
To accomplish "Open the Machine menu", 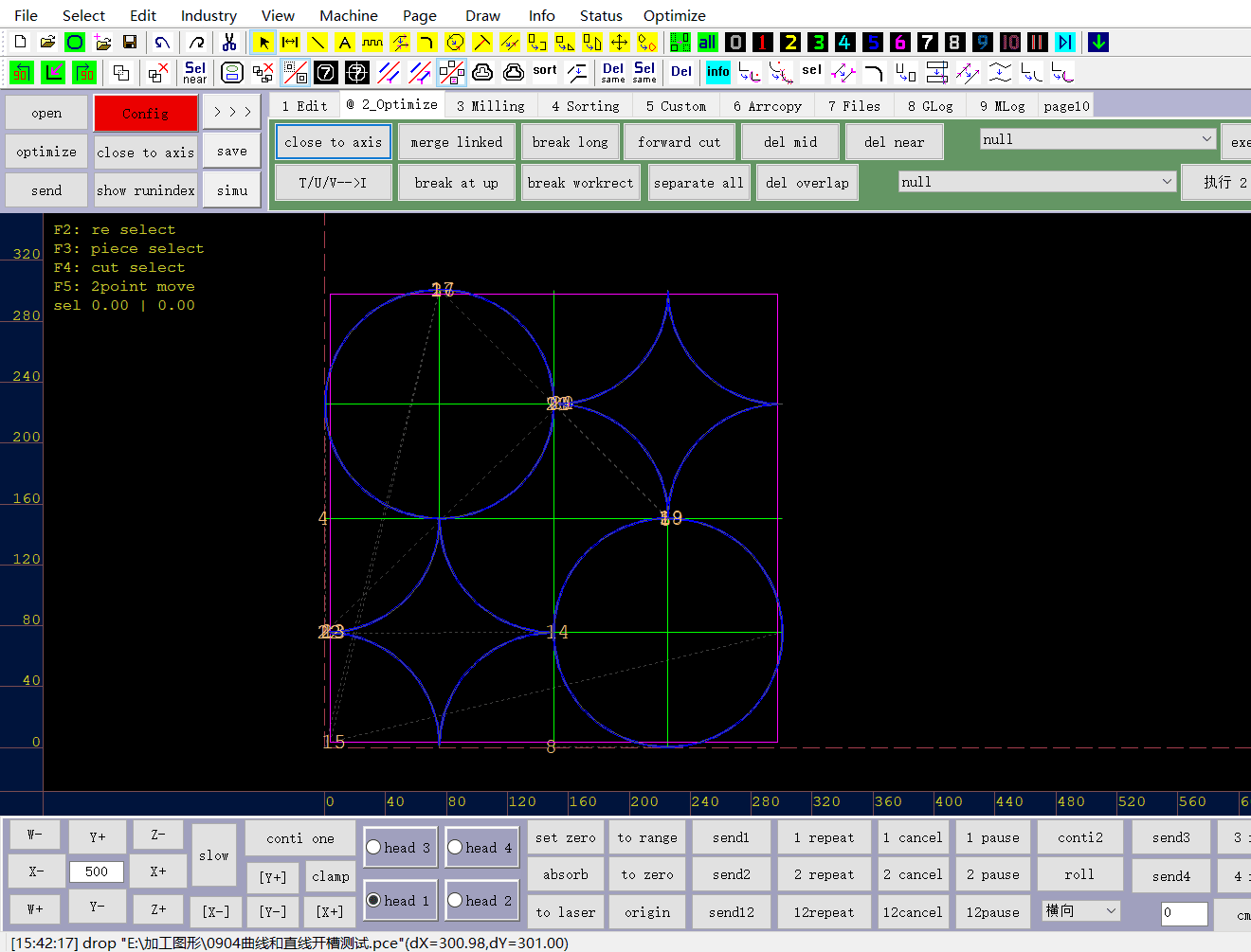I will (348, 15).
